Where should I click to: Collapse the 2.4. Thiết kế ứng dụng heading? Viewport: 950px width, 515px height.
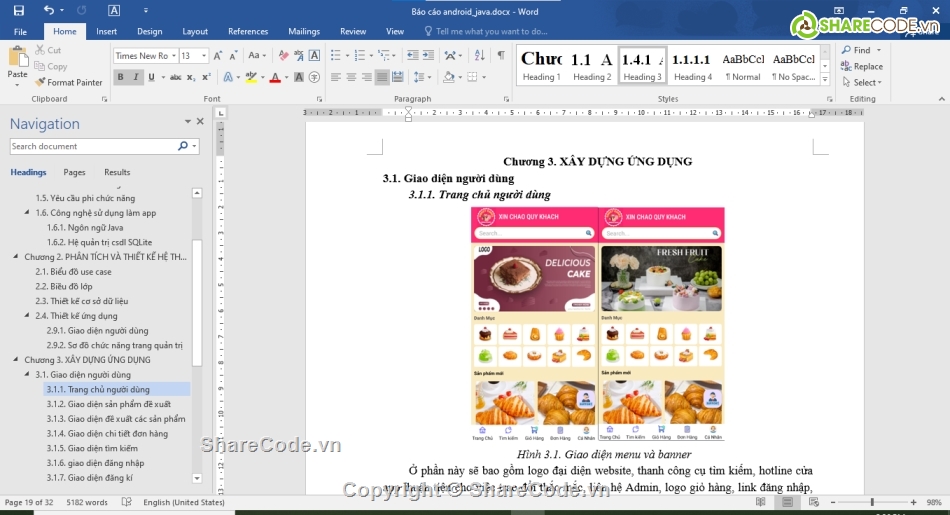click(28, 316)
